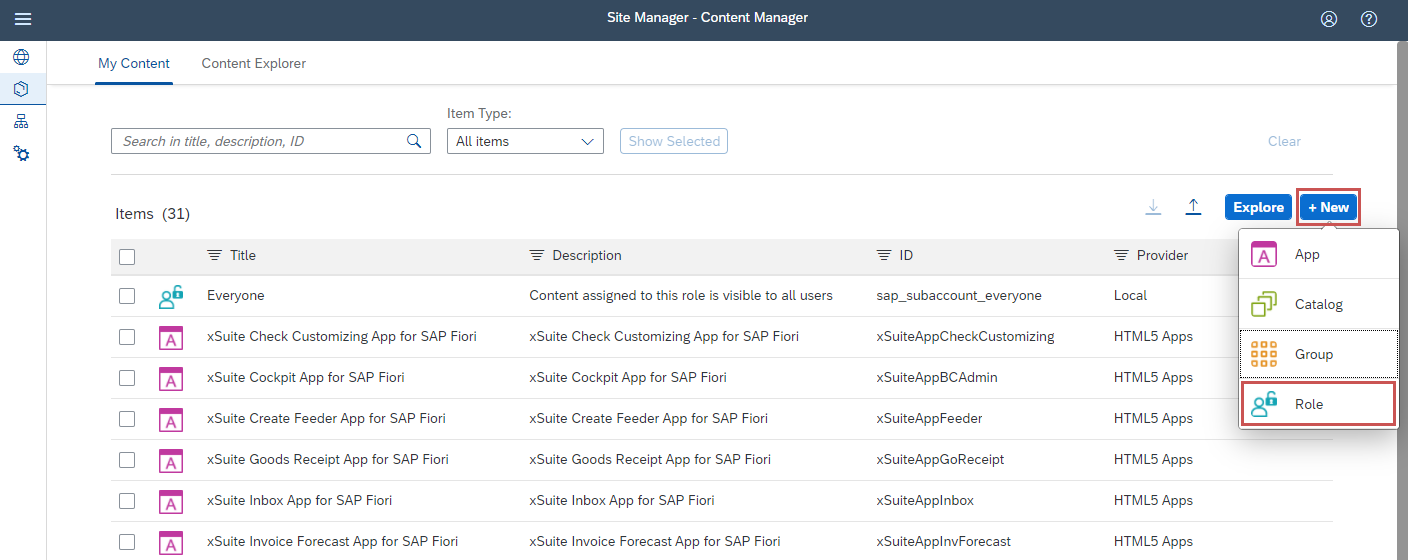Select xSuite Cockpit App row checkbox
Viewport: 1408px width, 560px height.
click(x=127, y=378)
